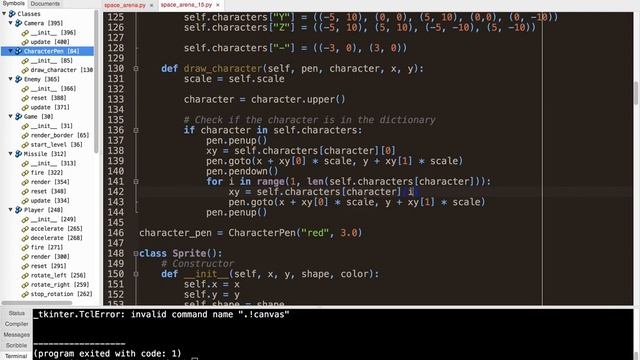
Task: Collapse the Enemy class node
Action: [11, 79]
